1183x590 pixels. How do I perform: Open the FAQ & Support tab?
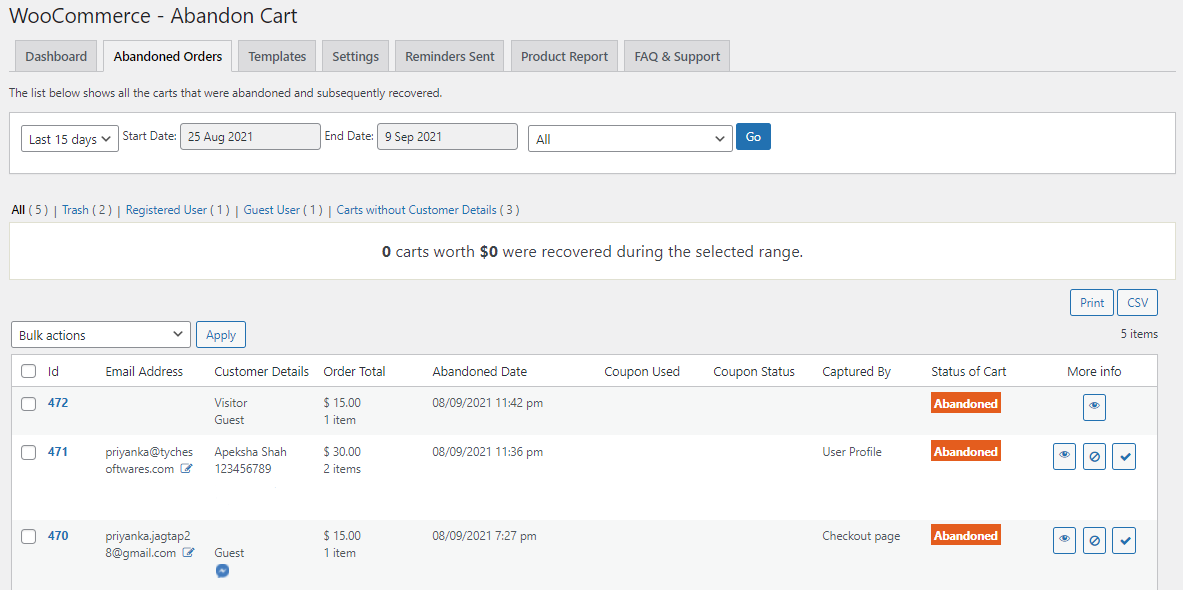pos(677,57)
